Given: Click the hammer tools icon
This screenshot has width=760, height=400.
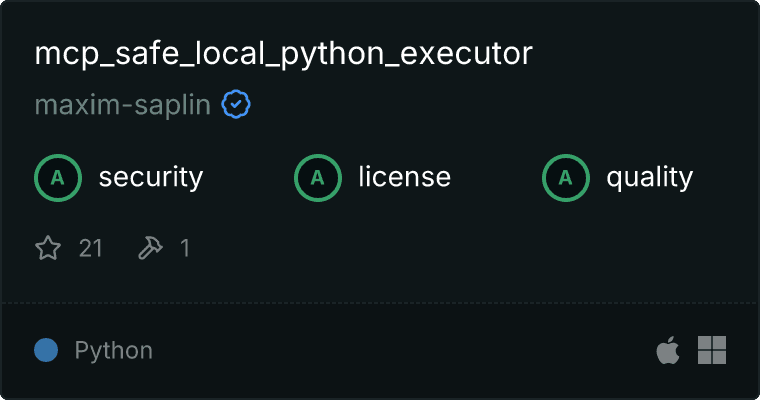Looking at the screenshot, I should coord(151,248).
